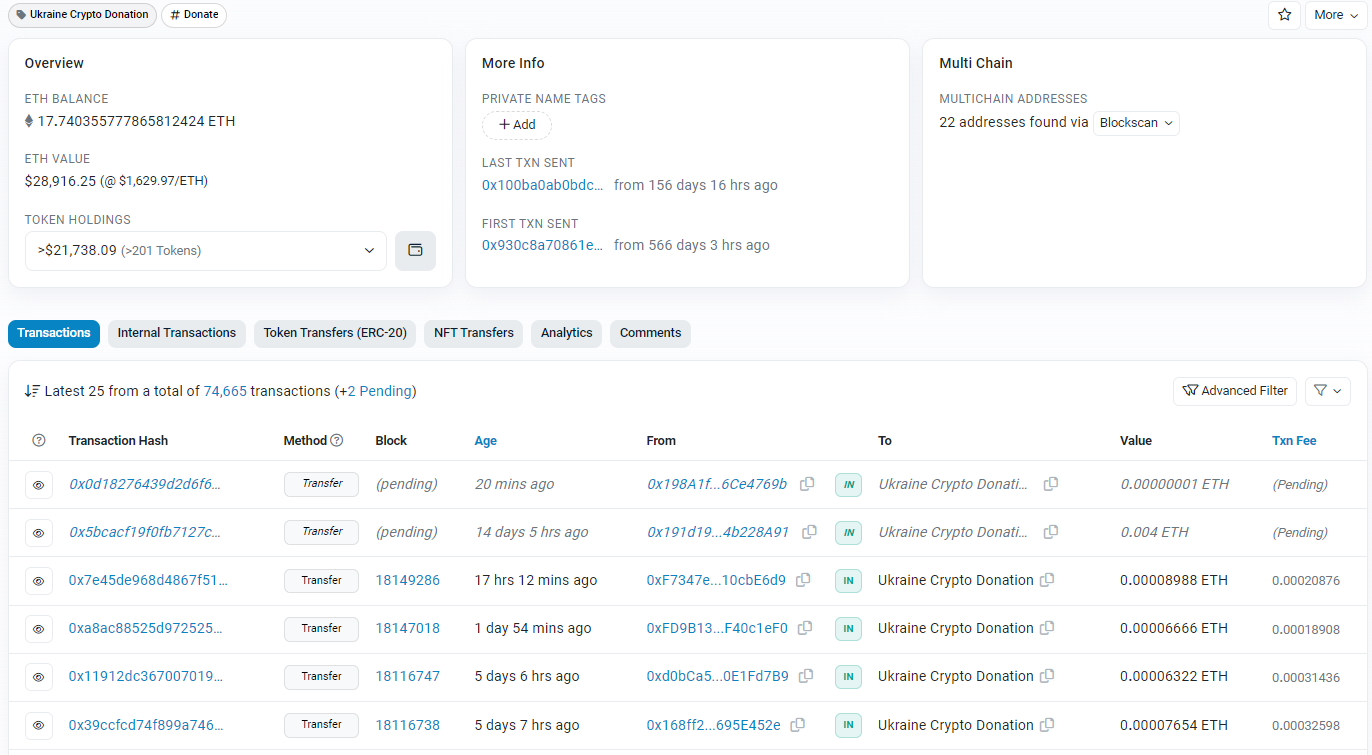Open the Blockscan multichain selector
Viewport: 1372px width, 755px height.
[x=1136, y=122]
